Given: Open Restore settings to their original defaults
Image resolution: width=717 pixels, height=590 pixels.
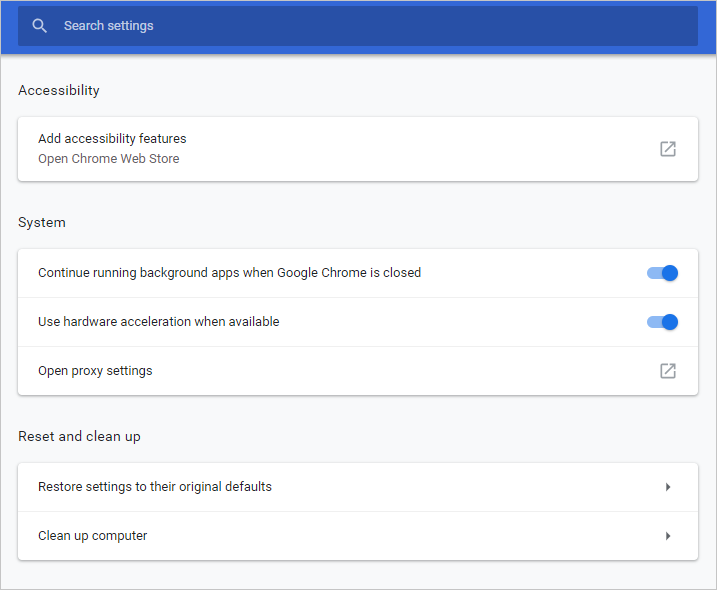Looking at the screenshot, I should click(155, 487).
